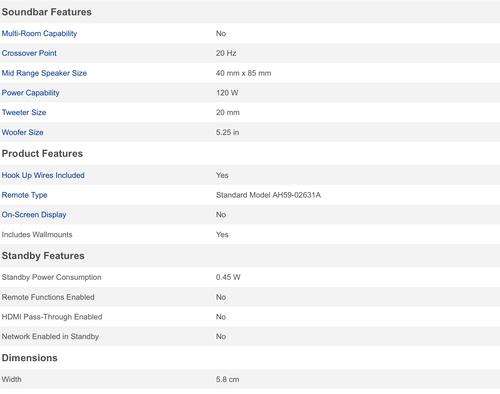Viewport: 500px width, 394px height.
Task: Open the On-Screen Display link
Action: [x=34, y=215]
